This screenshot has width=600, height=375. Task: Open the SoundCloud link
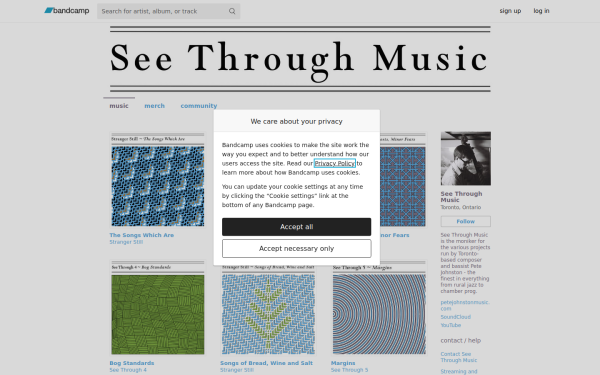click(455, 317)
